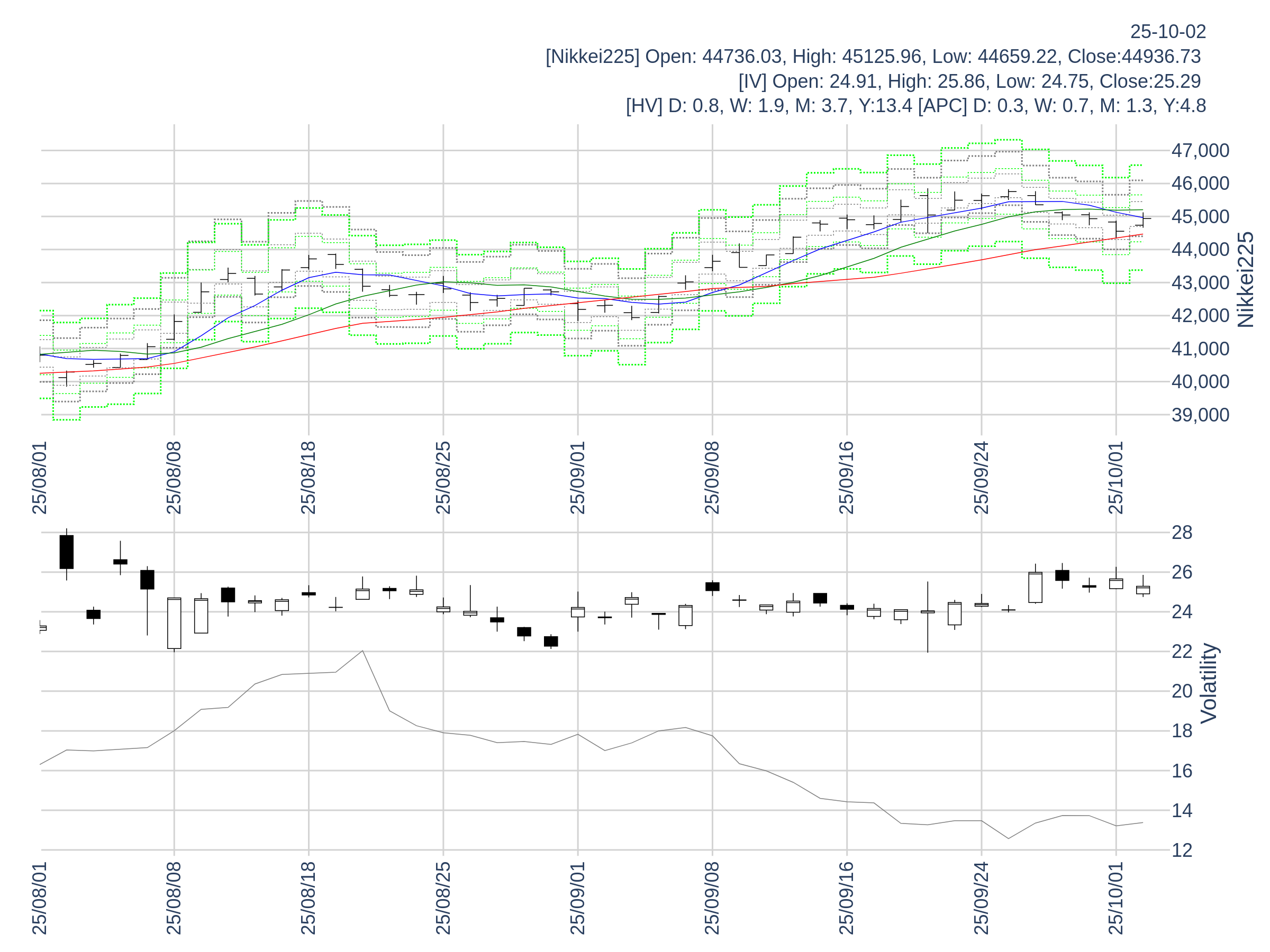Viewport: 1270px width, 952px height.
Task: Click the historical volatility line peak near 22
Action: point(362,651)
